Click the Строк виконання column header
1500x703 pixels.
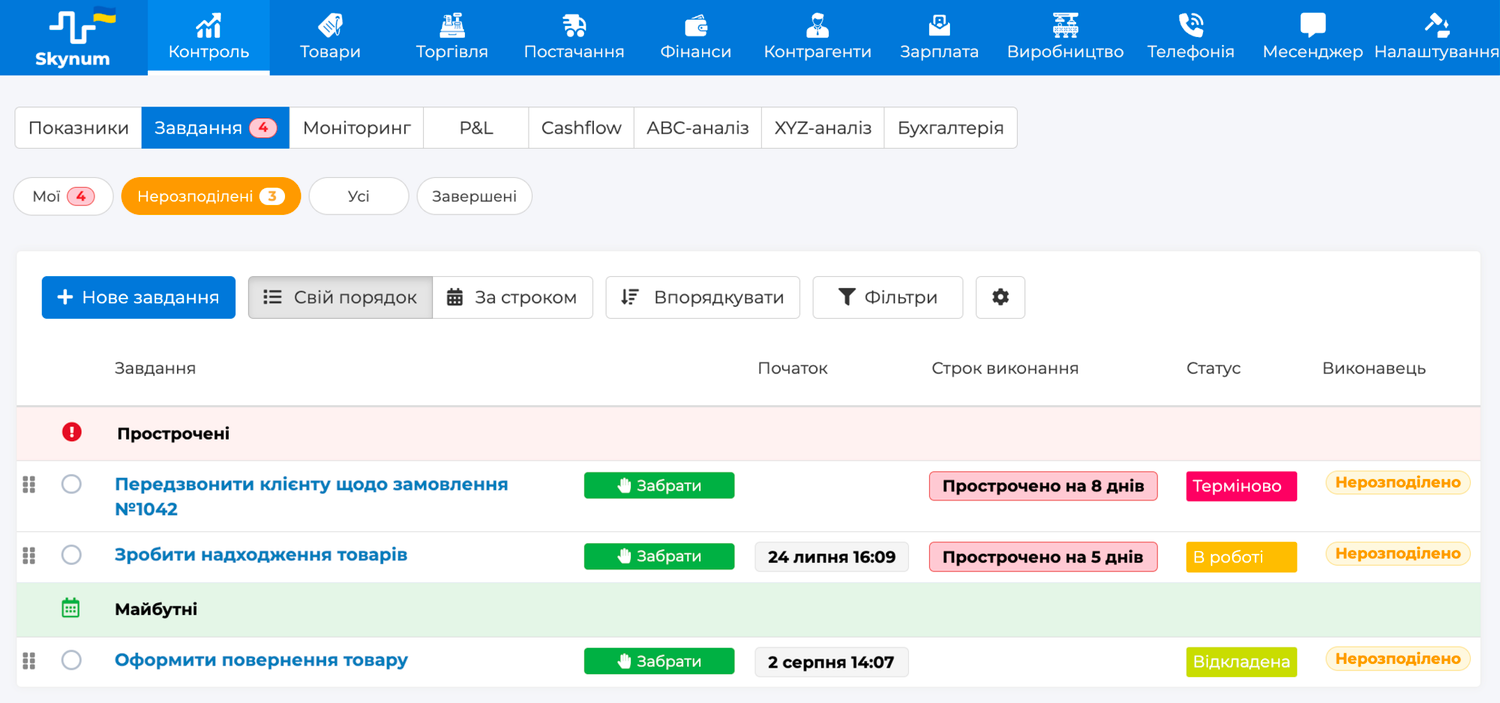[1005, 368]
